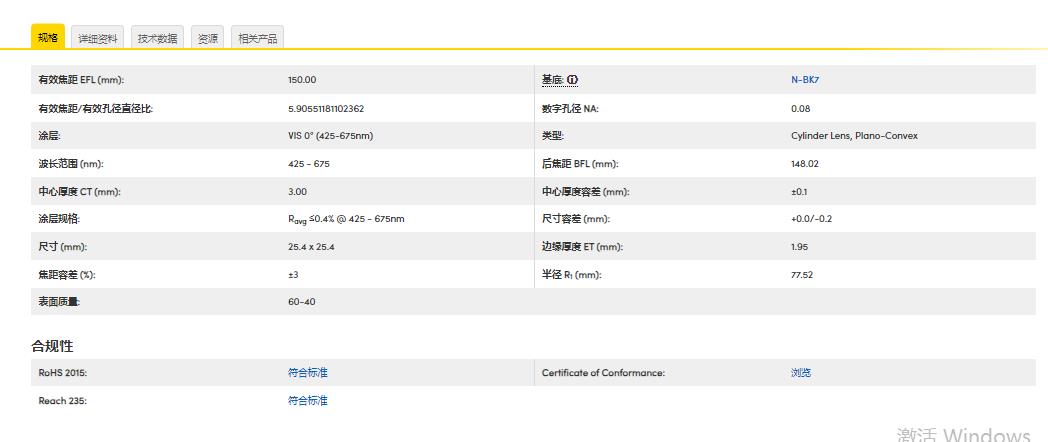Click the underlined 基底 label

pyautogui.click(x=553, y=80)
